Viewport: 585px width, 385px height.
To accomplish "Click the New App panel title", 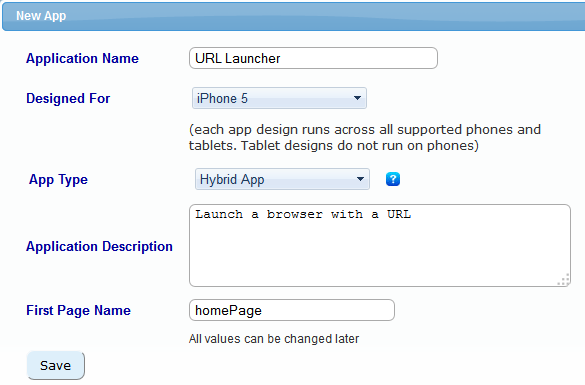I will click(x=41, y=16).
